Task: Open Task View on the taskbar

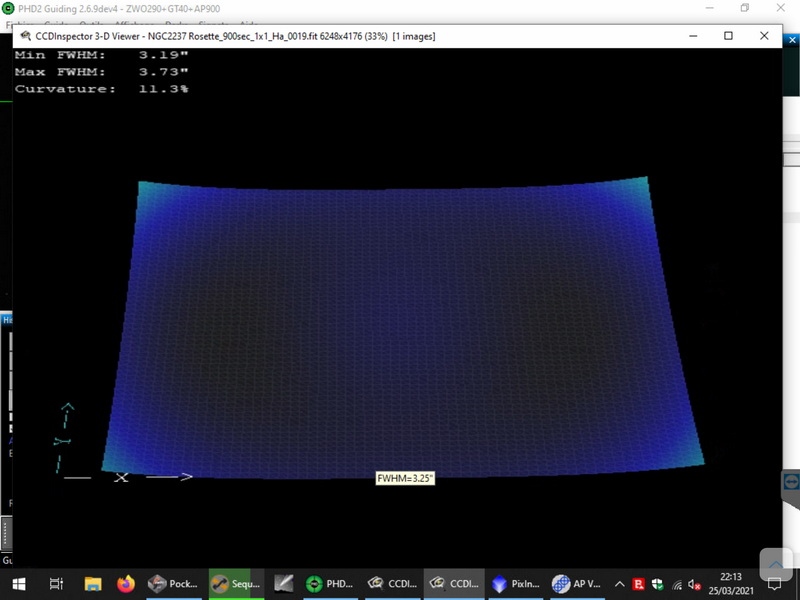Action: pos(56,583)
